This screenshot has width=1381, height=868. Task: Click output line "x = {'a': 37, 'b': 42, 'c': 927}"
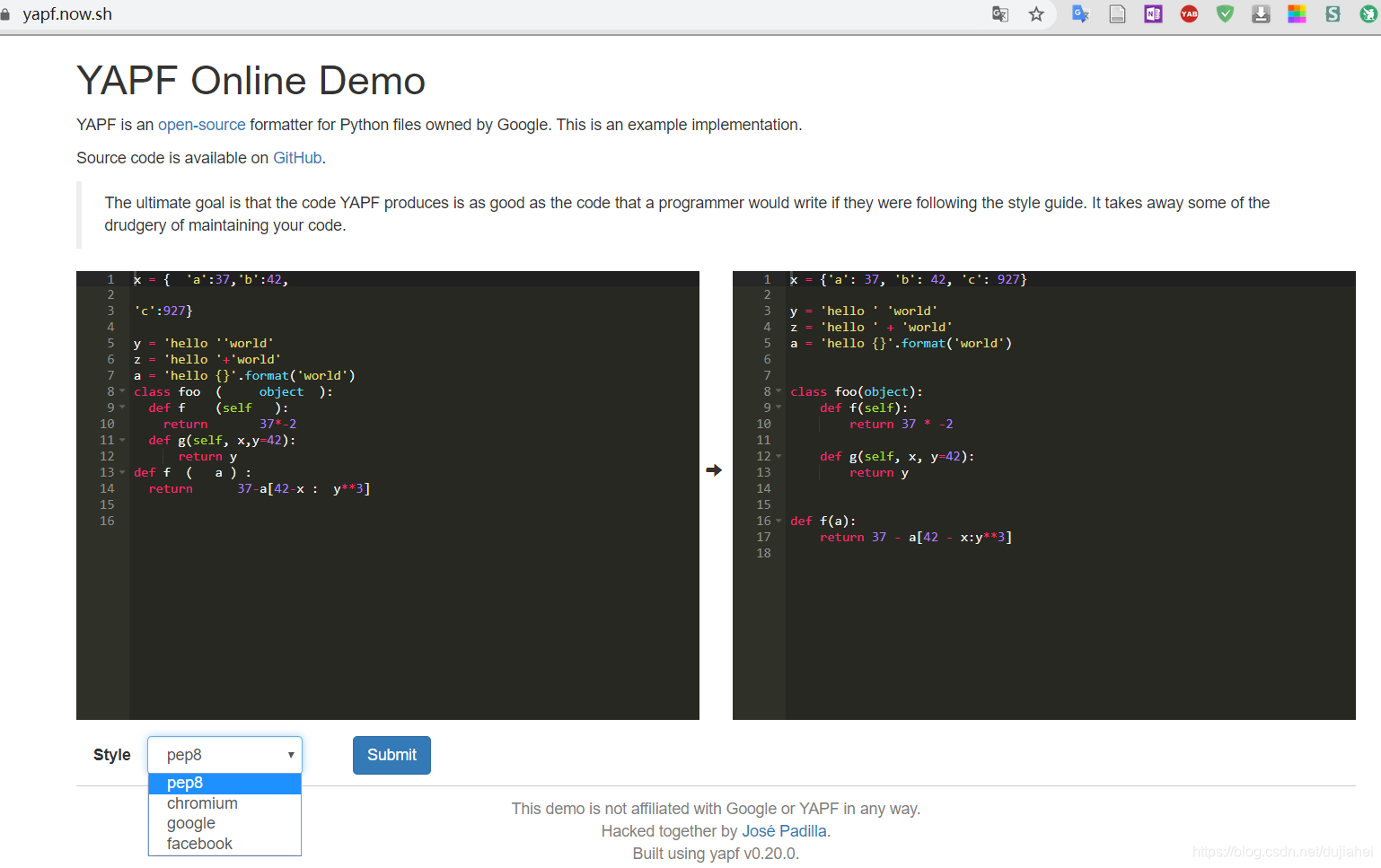tap(909, 279)
